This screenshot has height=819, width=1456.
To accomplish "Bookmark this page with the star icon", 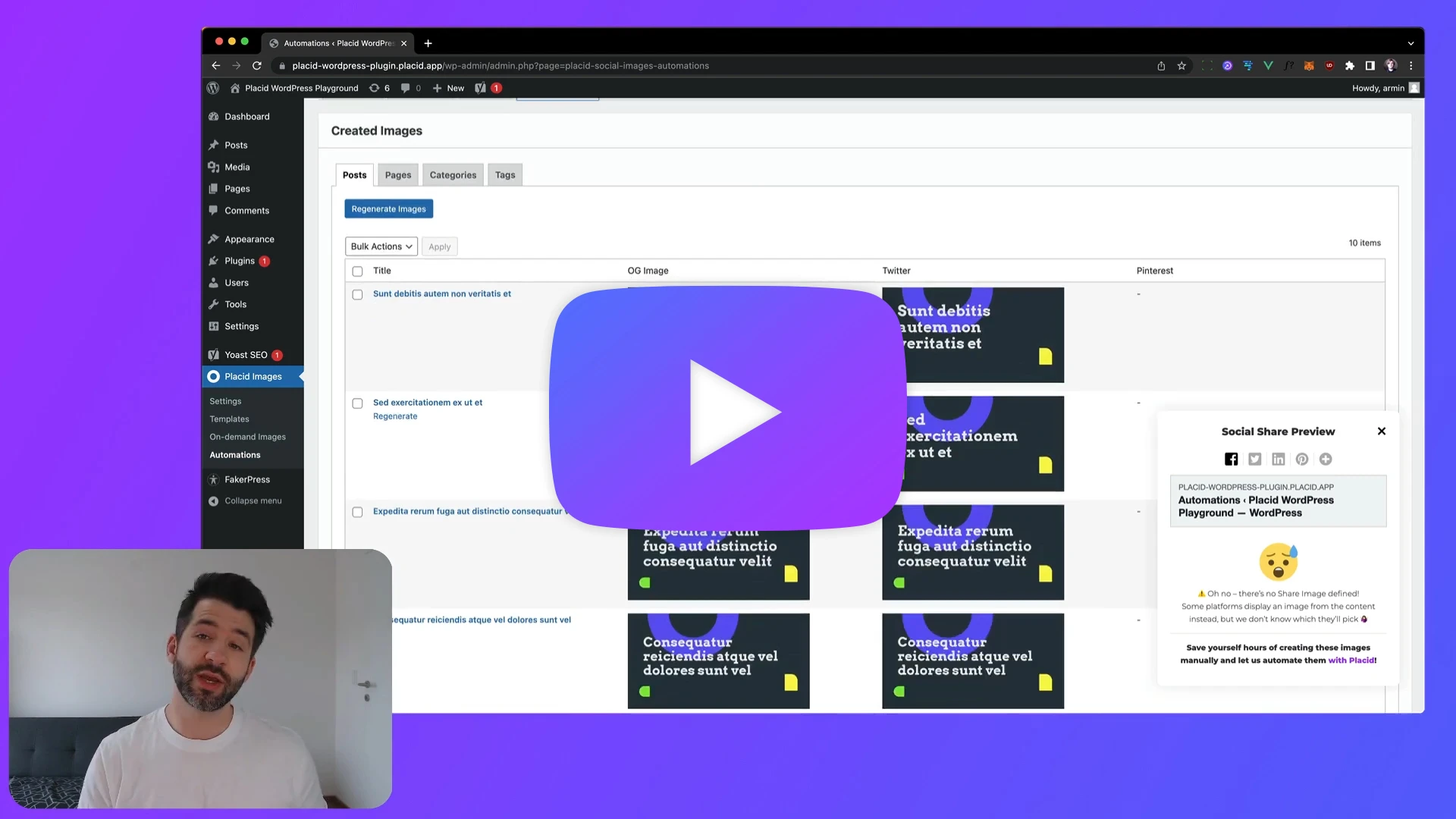I will [x=1181, y=66].
